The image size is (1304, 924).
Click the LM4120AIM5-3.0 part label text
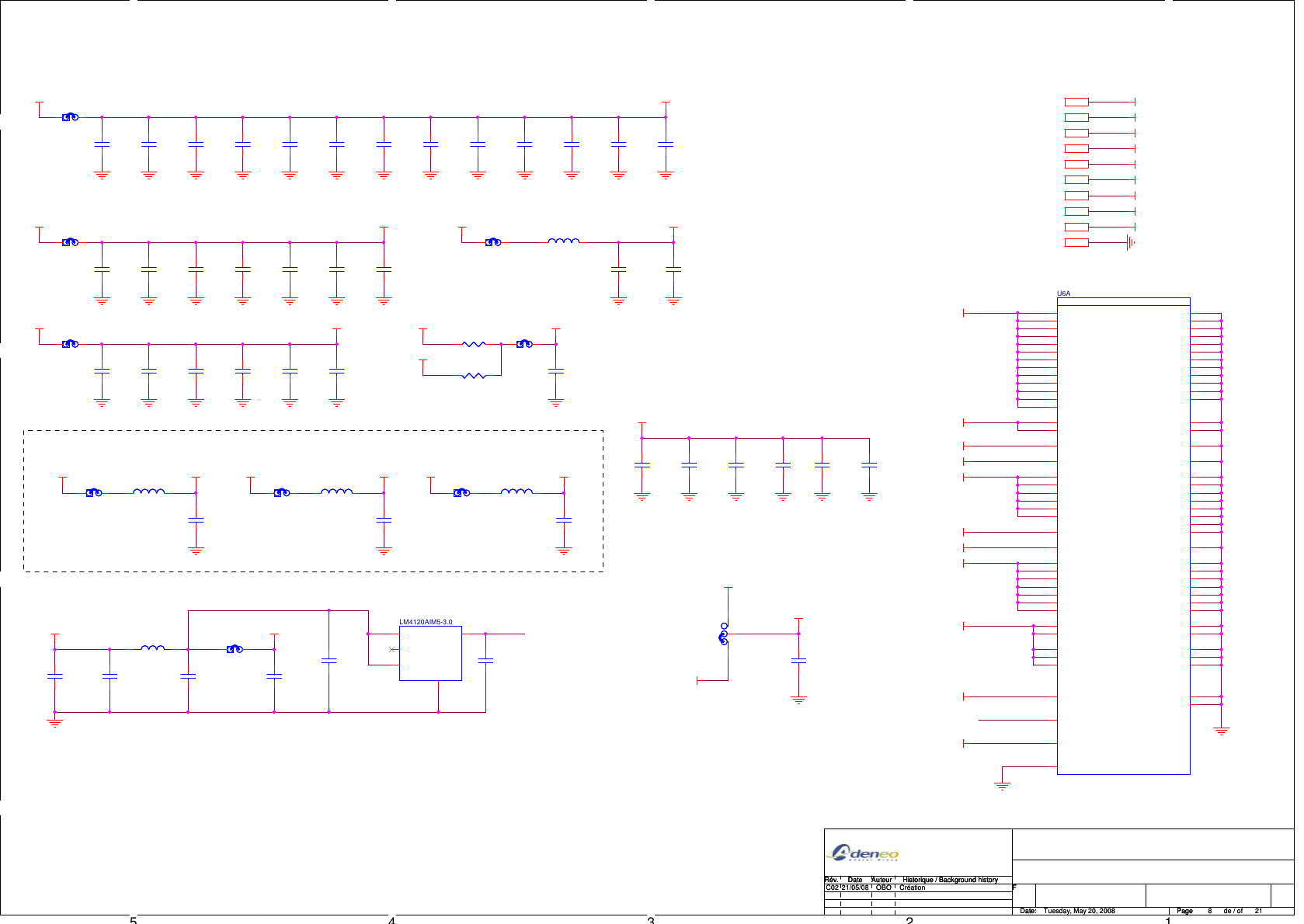(426, 622)
